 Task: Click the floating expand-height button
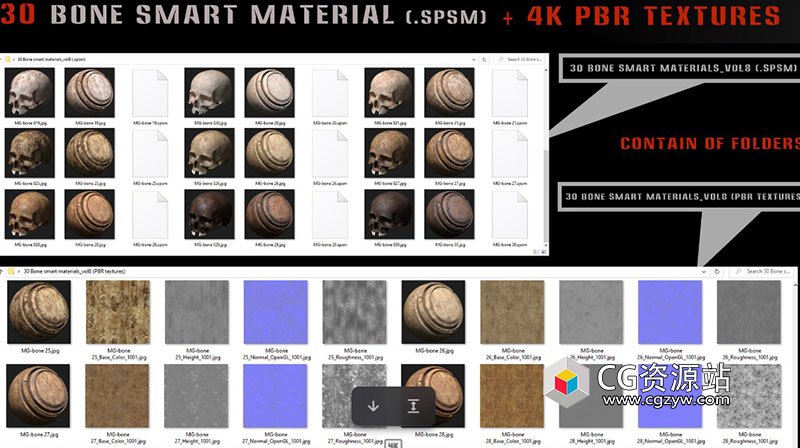[414, 406]
